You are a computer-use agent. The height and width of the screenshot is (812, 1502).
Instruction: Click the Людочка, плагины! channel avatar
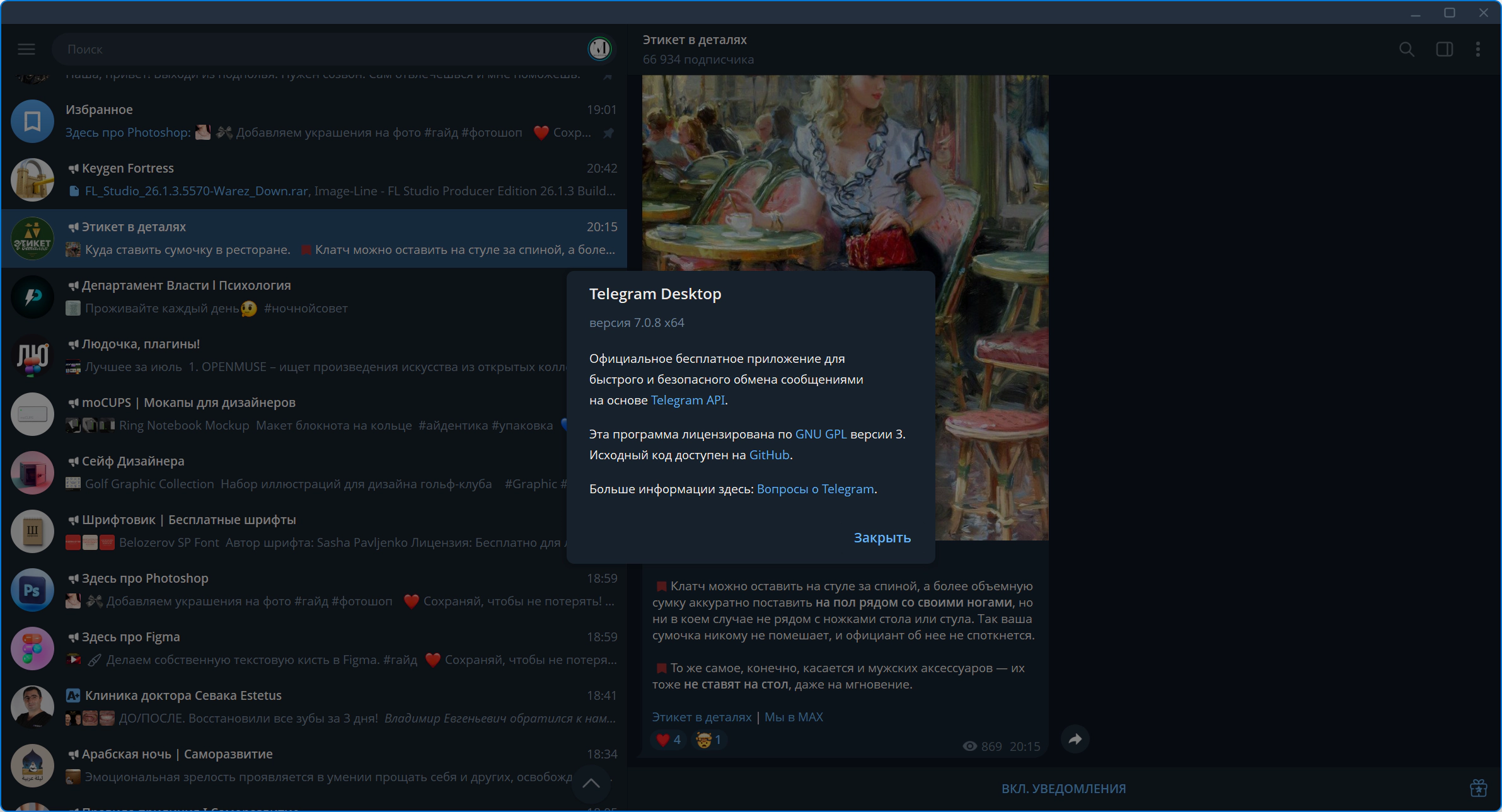(33, 355)
